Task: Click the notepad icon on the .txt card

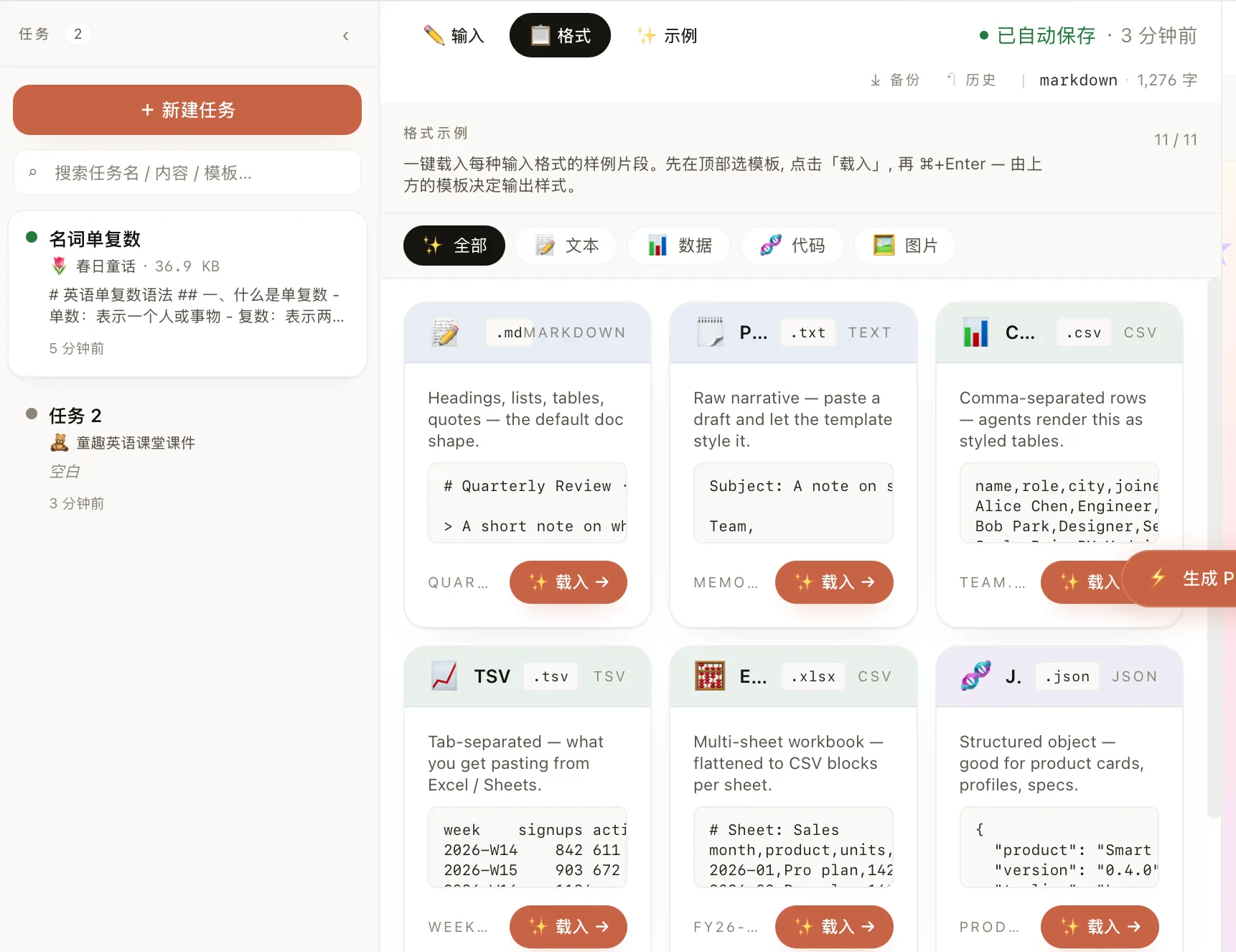Action: click(x=711, y=332)
